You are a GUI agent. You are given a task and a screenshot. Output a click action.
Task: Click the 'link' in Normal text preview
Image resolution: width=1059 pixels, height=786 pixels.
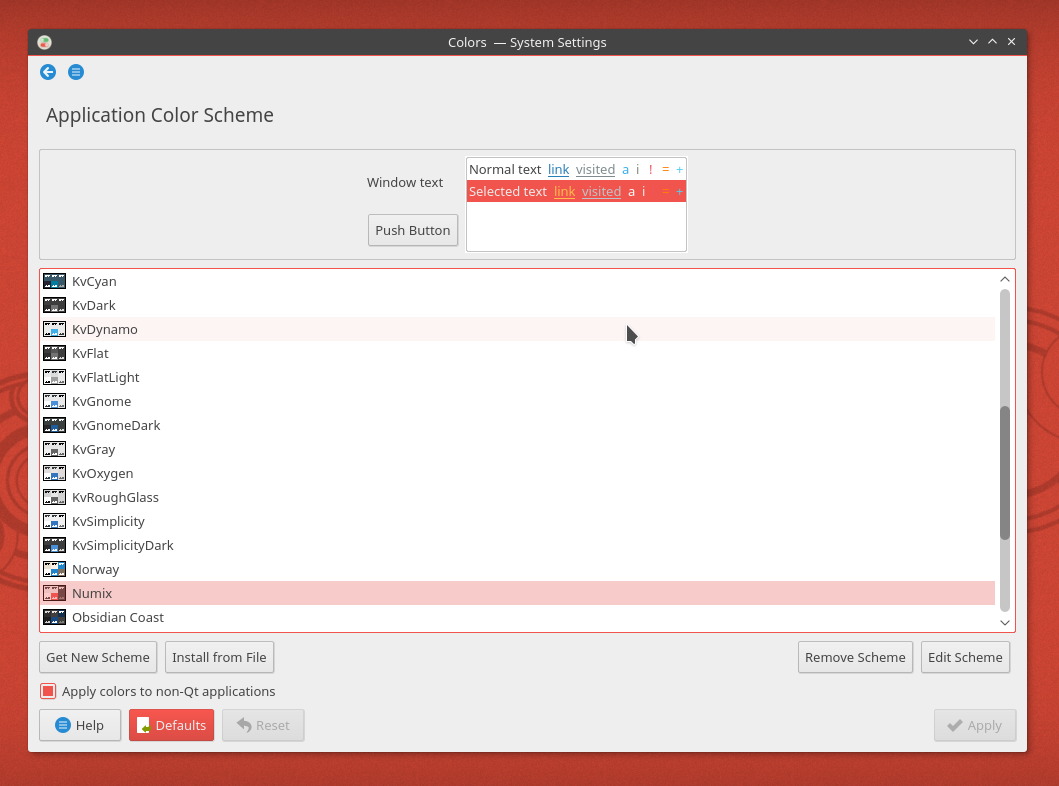(559, 169)
